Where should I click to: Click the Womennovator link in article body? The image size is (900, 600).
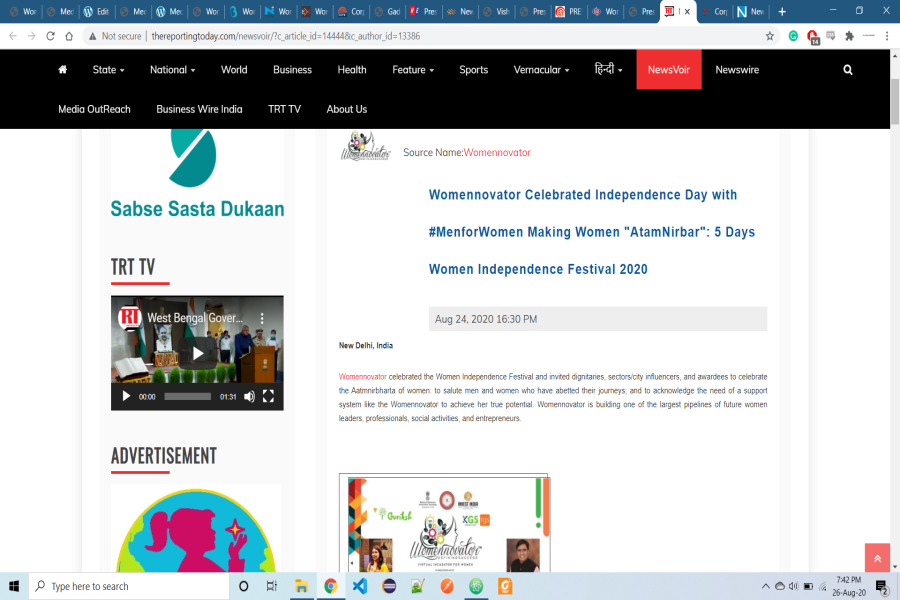point(363,377)
